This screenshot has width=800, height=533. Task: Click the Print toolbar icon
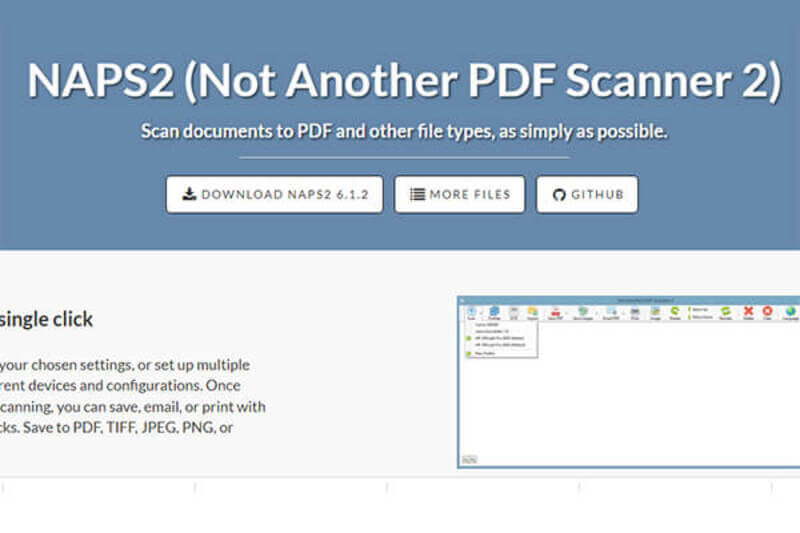pos(635,313)
